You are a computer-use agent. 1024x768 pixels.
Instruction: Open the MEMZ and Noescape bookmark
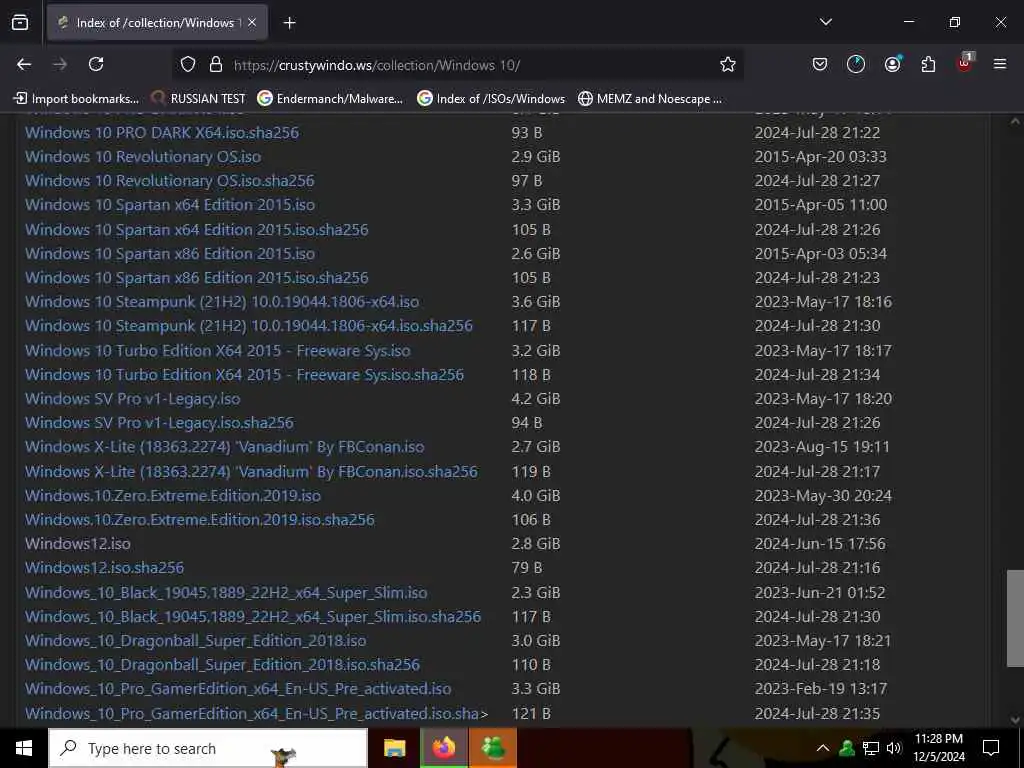[x=650, y=99]
